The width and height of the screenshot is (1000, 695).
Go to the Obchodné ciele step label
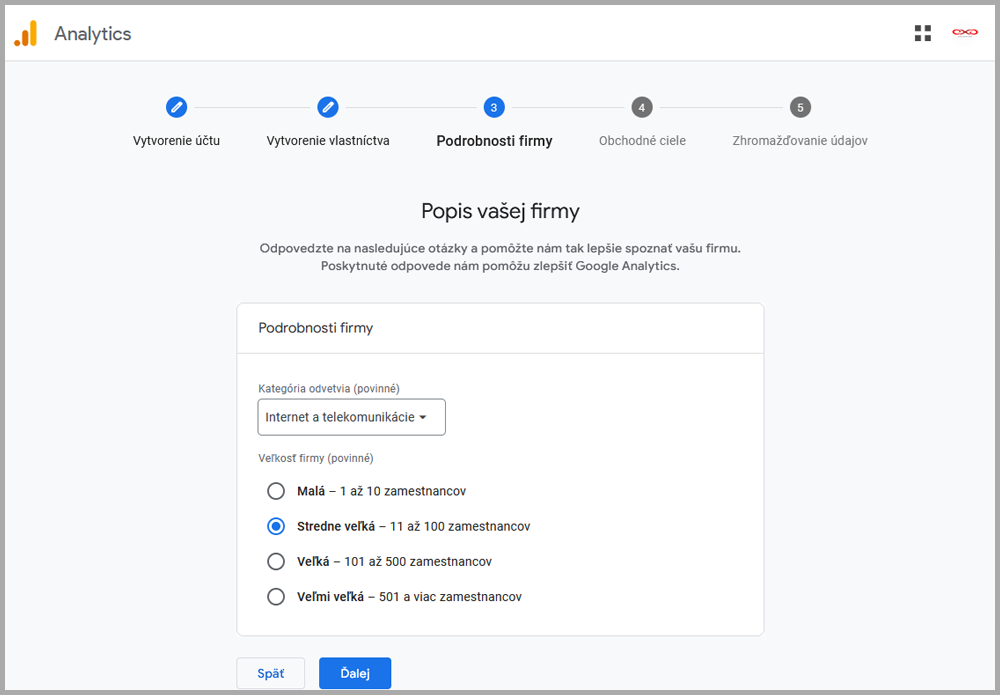(642, 141)
